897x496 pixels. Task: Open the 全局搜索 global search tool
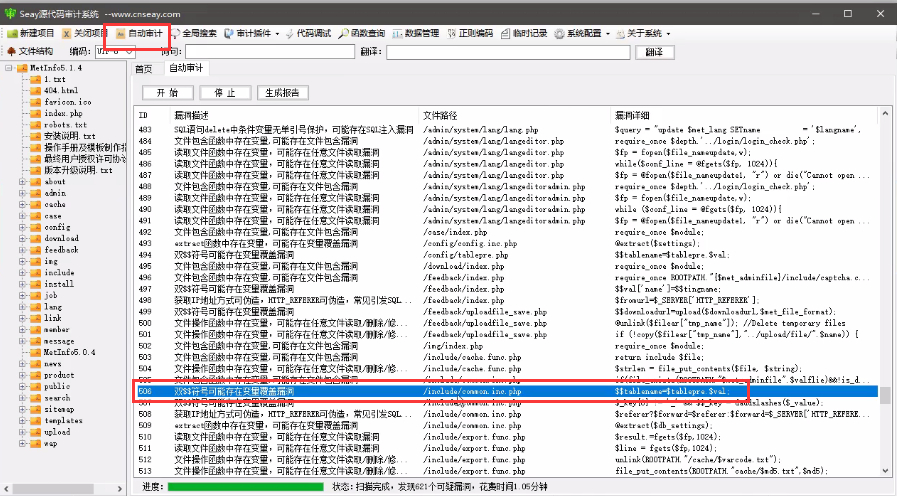point(194,33)
